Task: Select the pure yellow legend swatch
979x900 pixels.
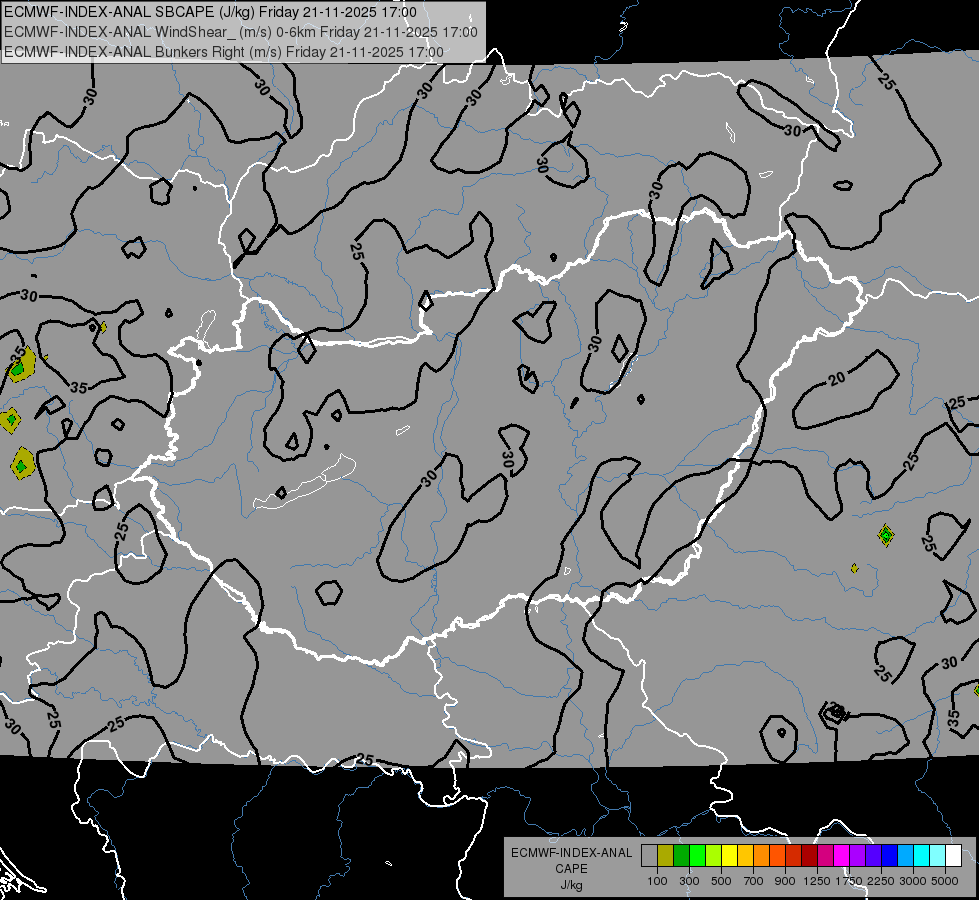Action: 729,856
